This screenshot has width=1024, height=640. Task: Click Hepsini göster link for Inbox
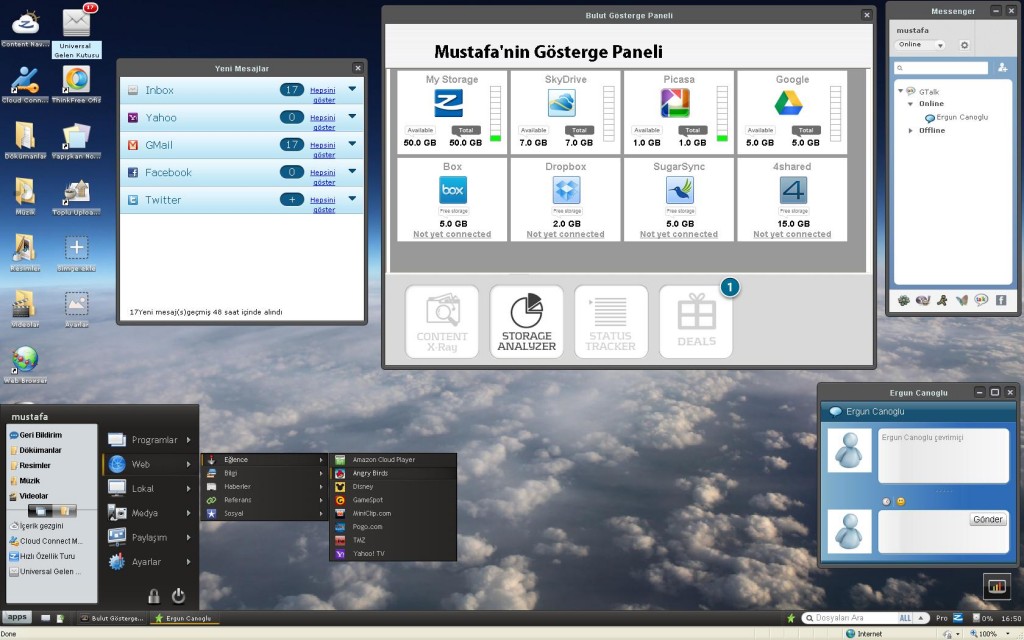[x=323, y=95]
